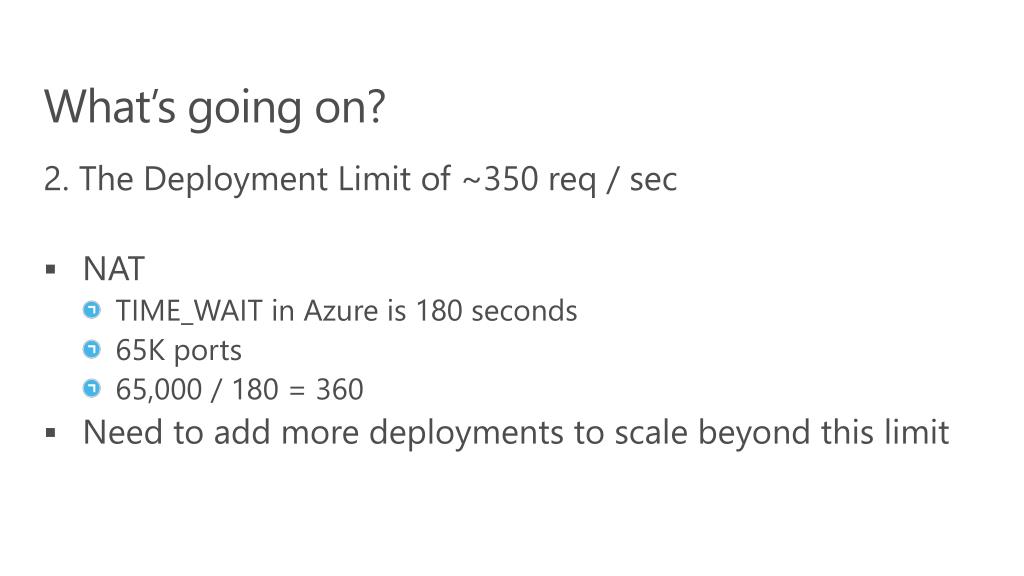This screenshot has height=576, width=1024.
Task: Click the blue bullet beside 65,000 / 180
Action: click(92, 389)
